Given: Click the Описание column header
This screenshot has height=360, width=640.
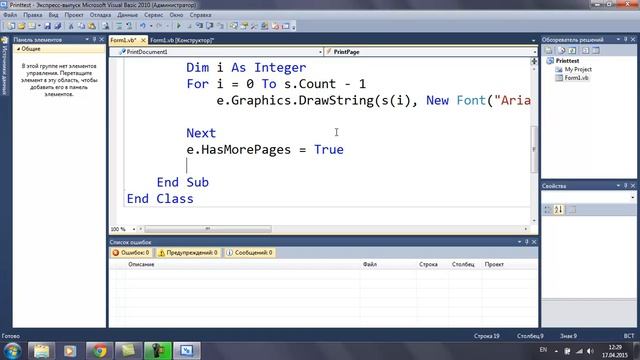Looking at the screenshot, I should click(141, 264).
